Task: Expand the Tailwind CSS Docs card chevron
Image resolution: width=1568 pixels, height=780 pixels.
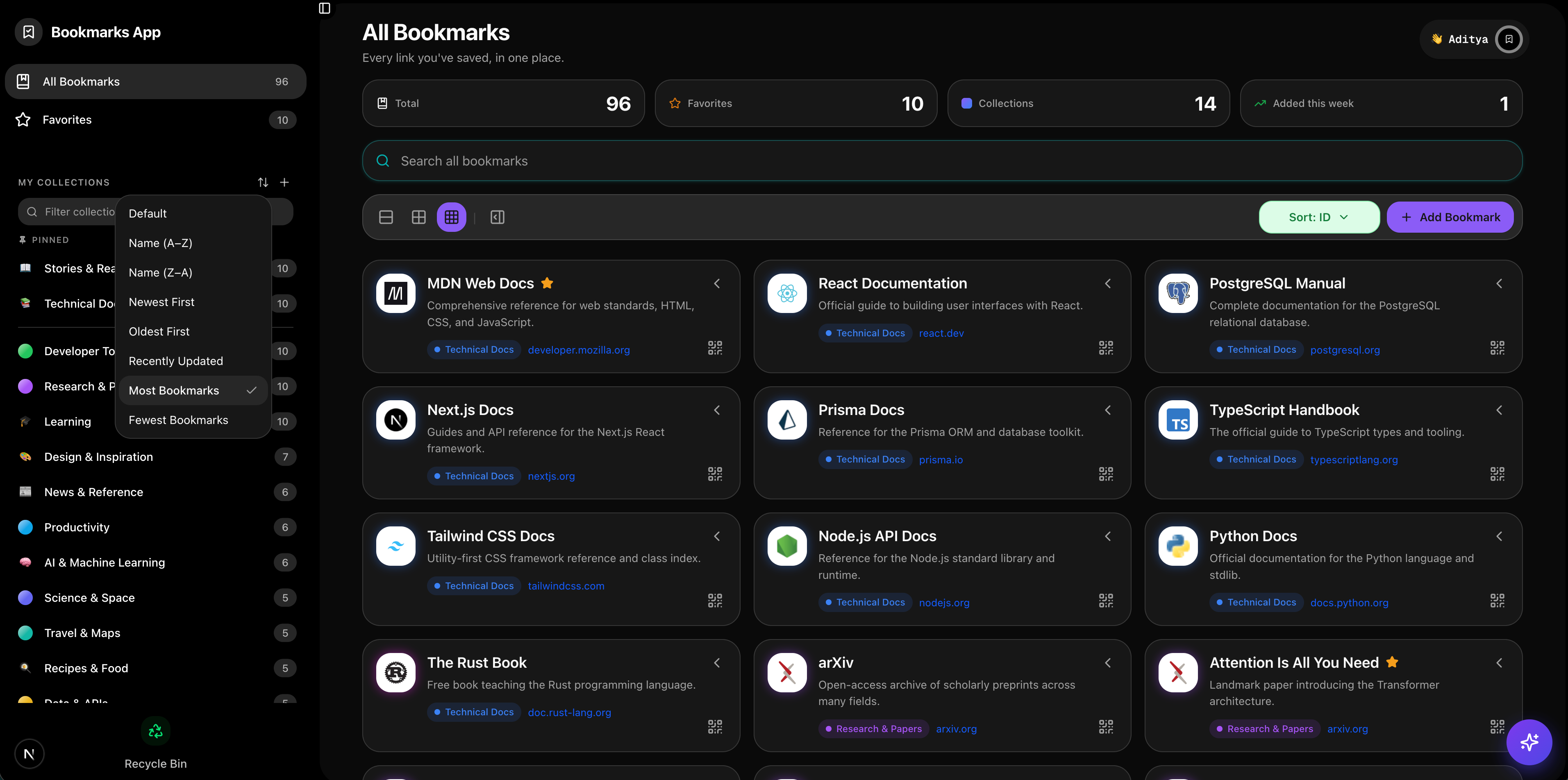Action: pos(716,536)
